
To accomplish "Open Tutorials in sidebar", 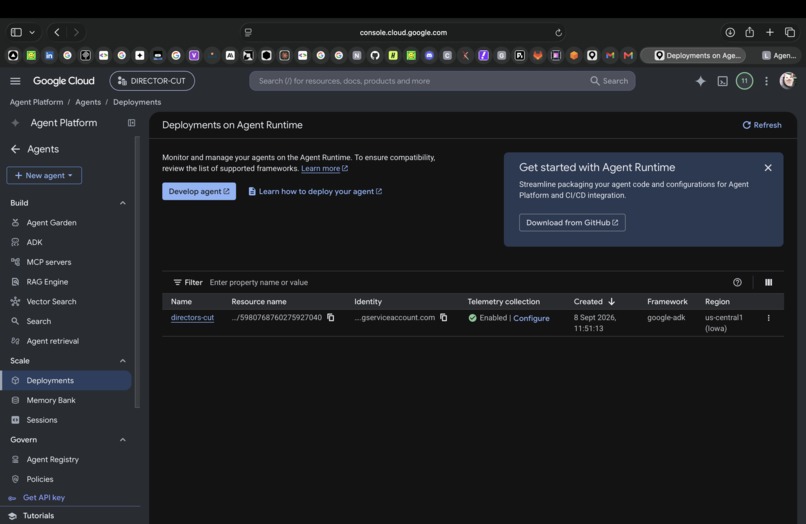I will 38,516.
